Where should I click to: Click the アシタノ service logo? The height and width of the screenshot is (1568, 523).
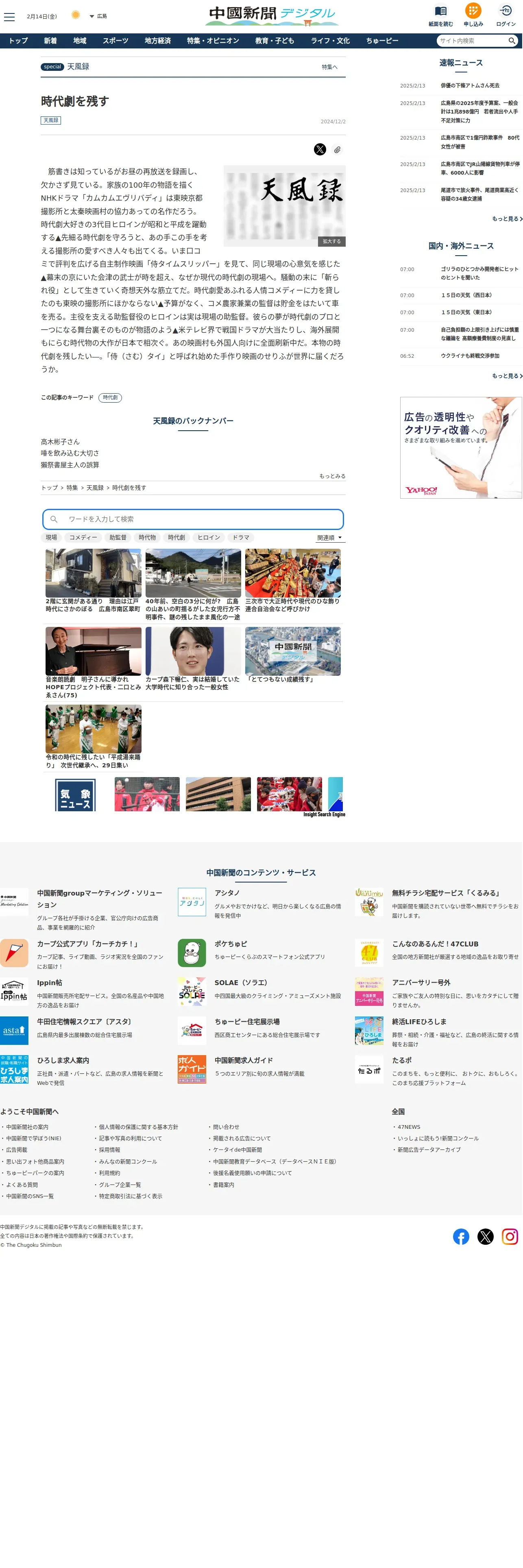coord(192,902)
